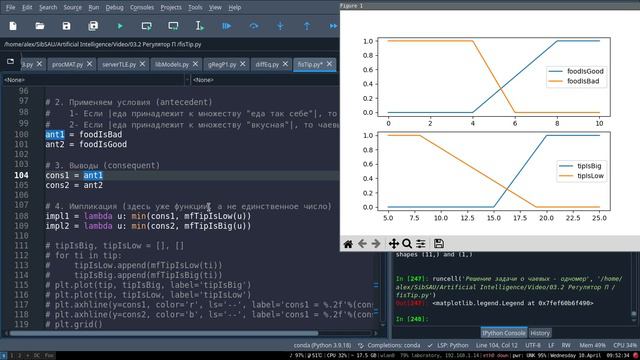Close the libModels.py tab
The width and height of the screenshot is (640, 360).
(x=195, y=64)
